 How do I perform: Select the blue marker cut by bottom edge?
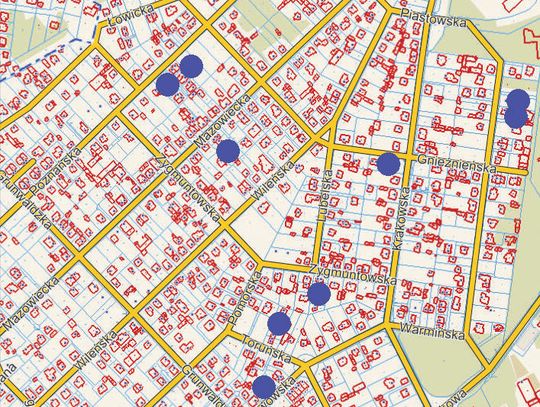264,387
